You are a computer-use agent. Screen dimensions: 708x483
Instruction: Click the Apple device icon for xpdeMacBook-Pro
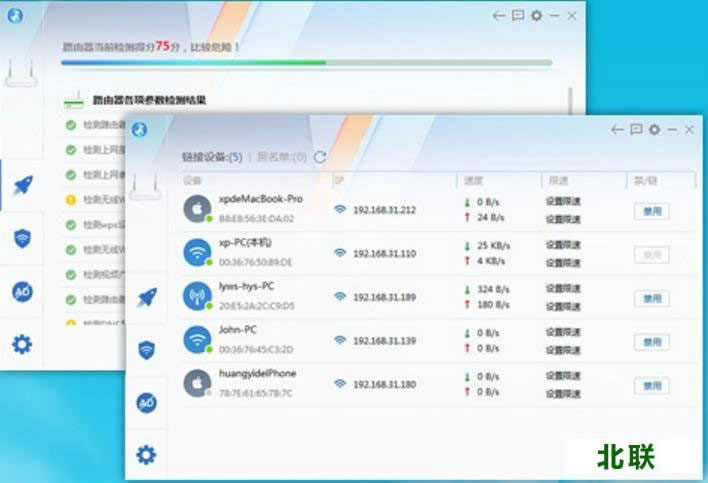[197, 208]
